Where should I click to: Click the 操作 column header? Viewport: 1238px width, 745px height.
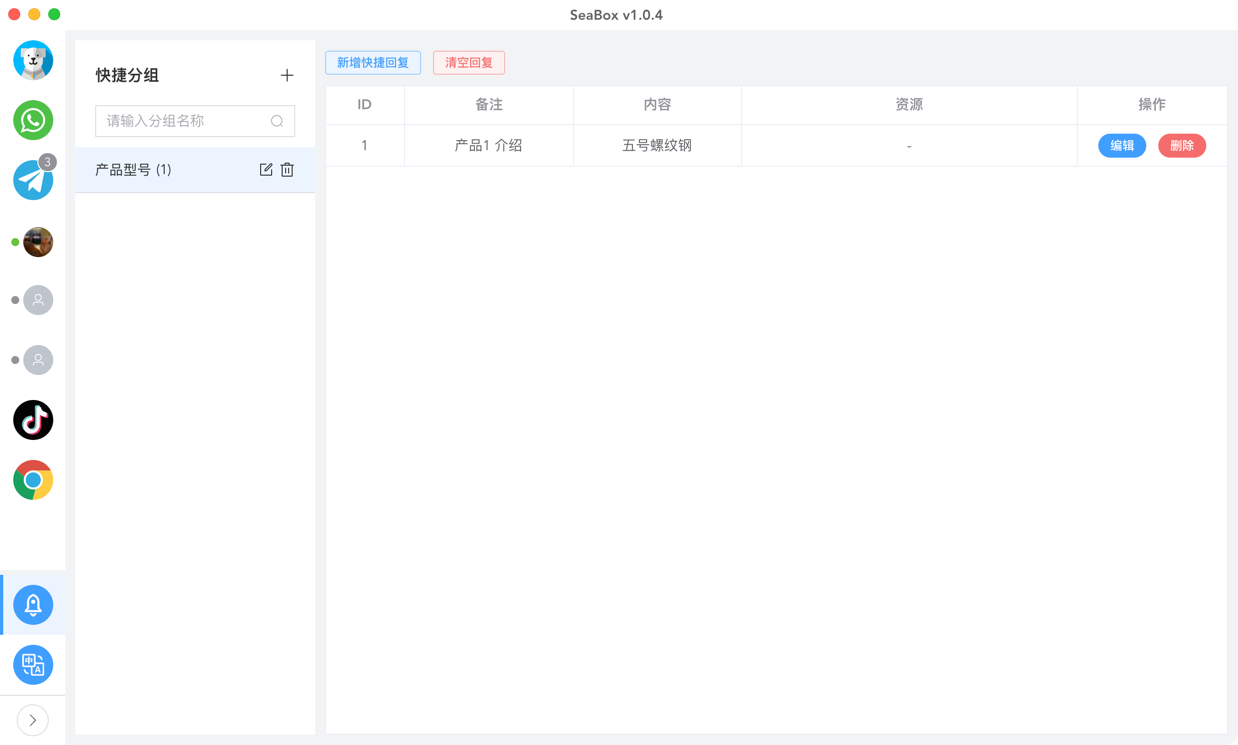tap(1152, 105)
